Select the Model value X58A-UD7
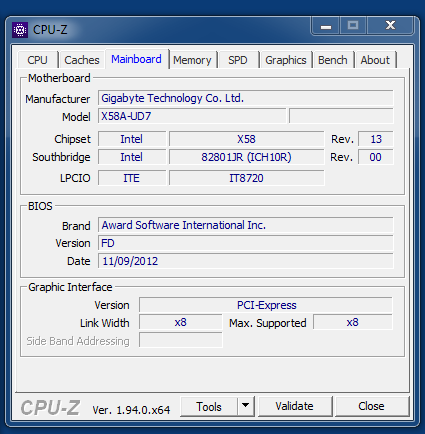Image resolution: width=425 pixels, height=434 pixels. (x=192, y=116)
